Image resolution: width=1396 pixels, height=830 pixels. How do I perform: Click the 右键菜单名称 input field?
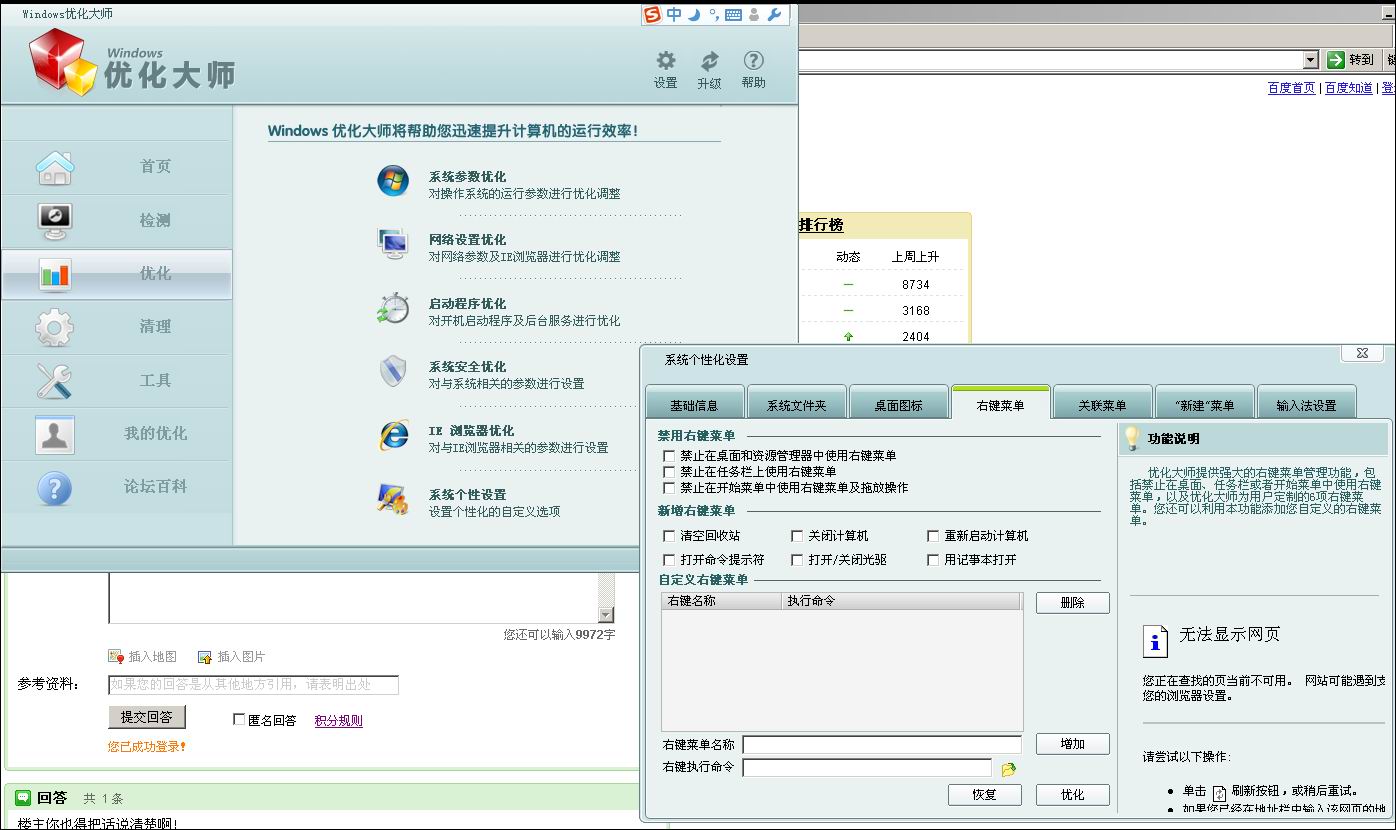[882, 745]
